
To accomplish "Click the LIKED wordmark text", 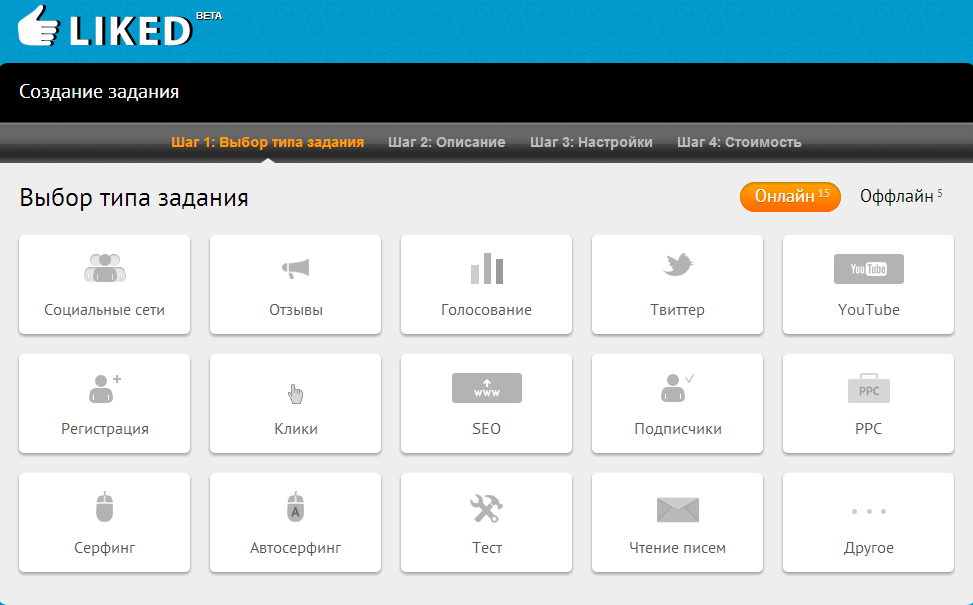I will [x=130, y=31].
